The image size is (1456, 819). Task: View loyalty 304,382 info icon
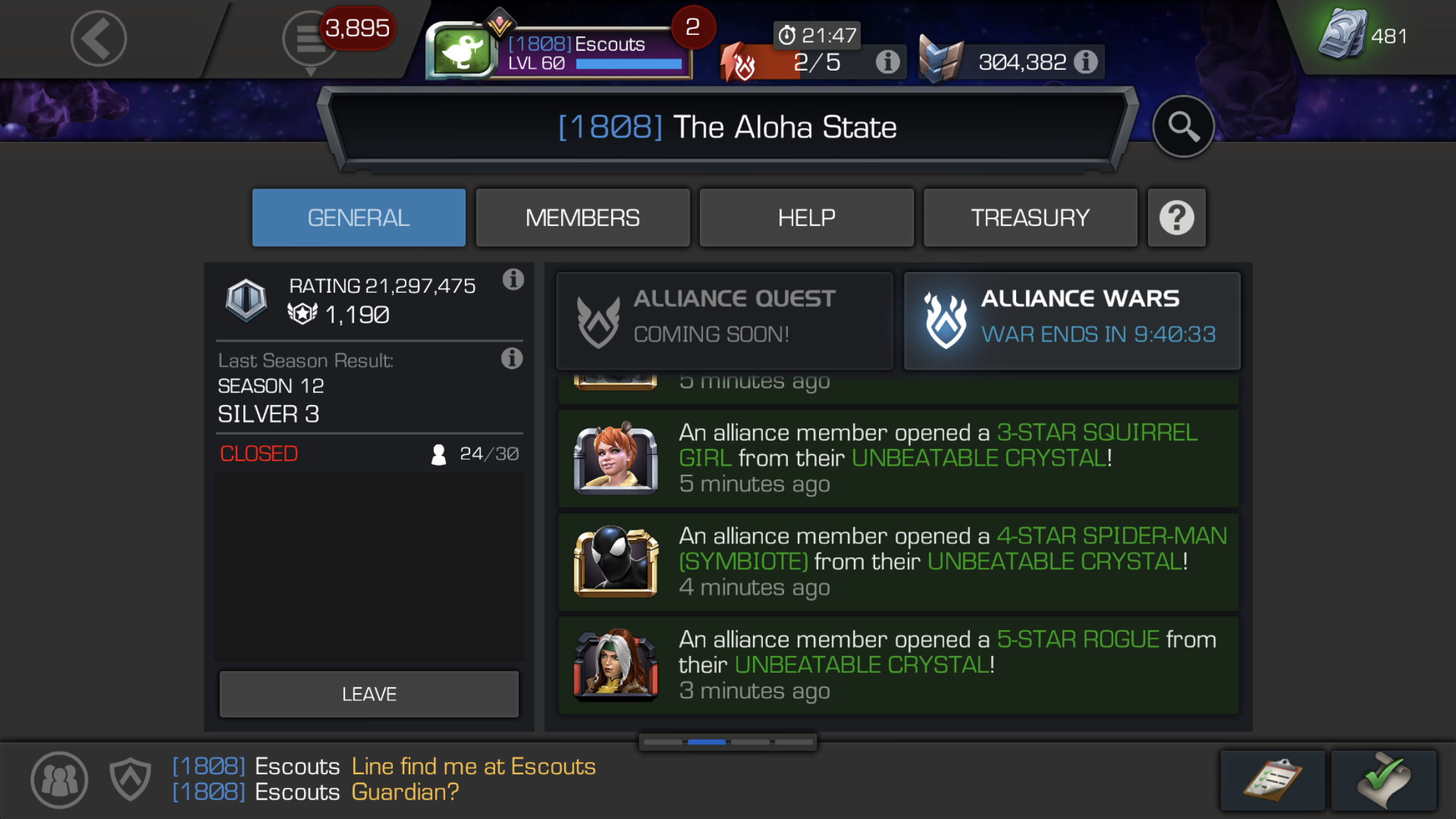[x=1086, y=62]
